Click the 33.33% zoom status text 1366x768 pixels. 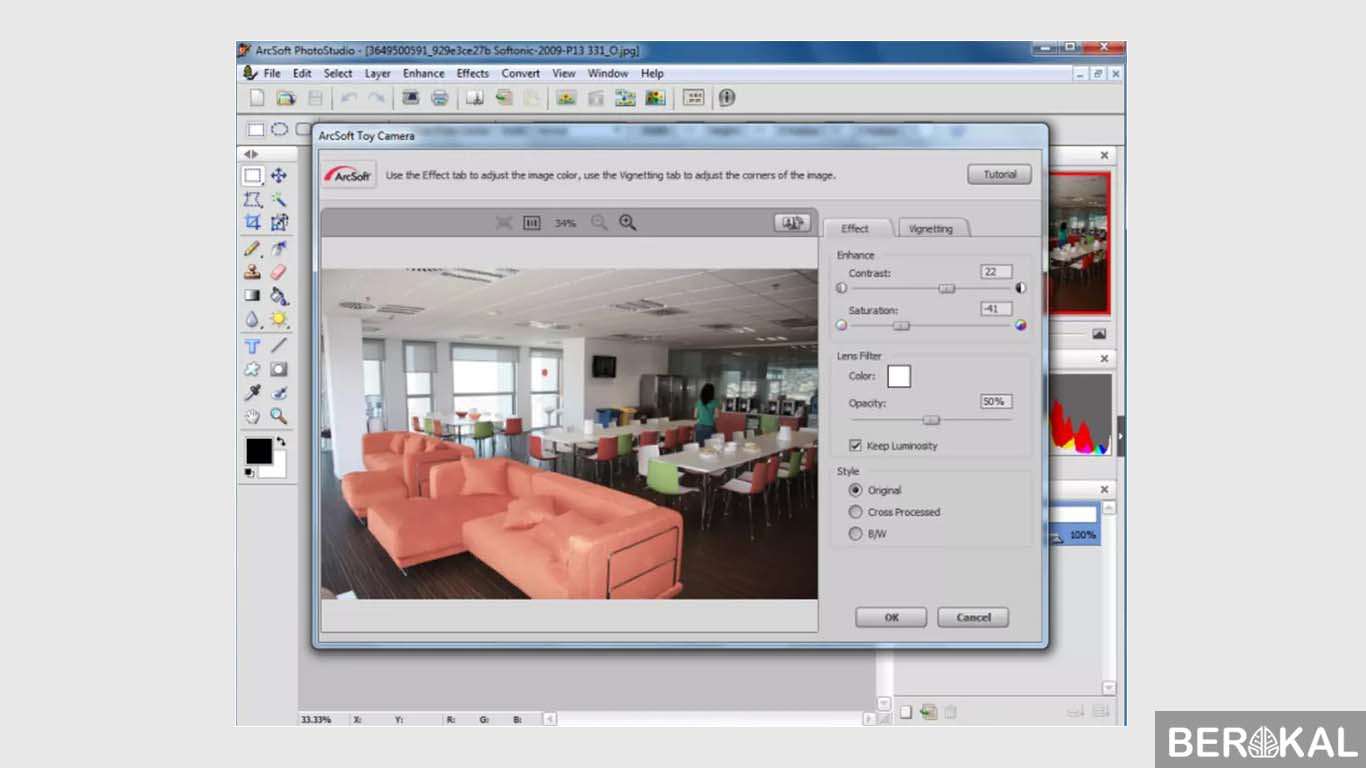click(x=316, y=719)
